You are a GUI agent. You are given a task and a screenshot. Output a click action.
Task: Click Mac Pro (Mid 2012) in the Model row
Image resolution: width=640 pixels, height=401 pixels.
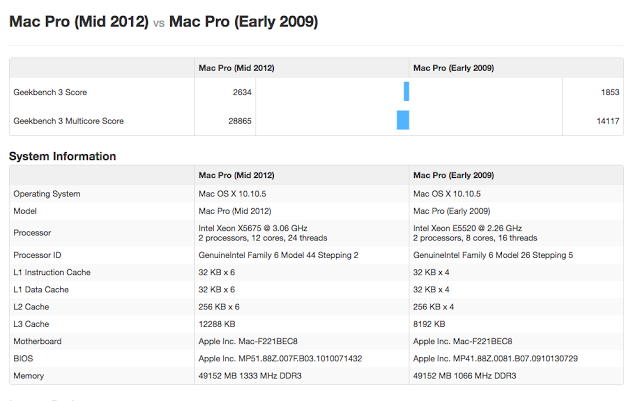click(235, 211)
